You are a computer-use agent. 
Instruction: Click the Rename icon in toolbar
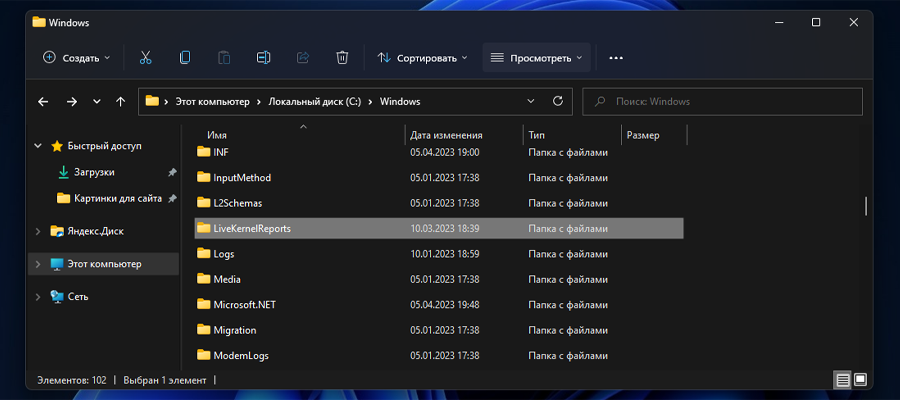(x=263, y=57)
